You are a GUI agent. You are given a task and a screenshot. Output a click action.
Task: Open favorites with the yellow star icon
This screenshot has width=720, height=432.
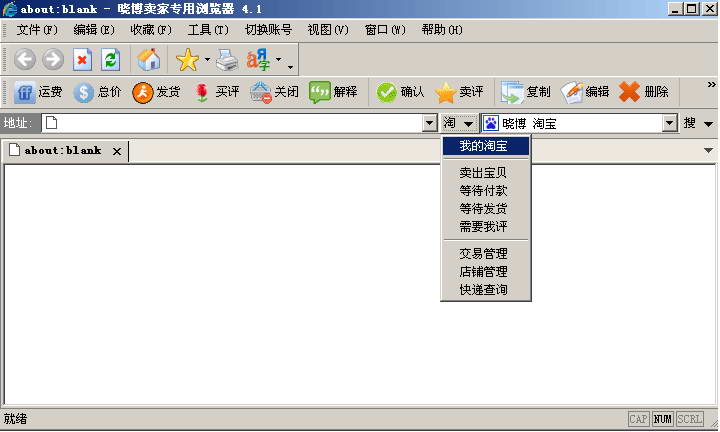click(187, 60)
